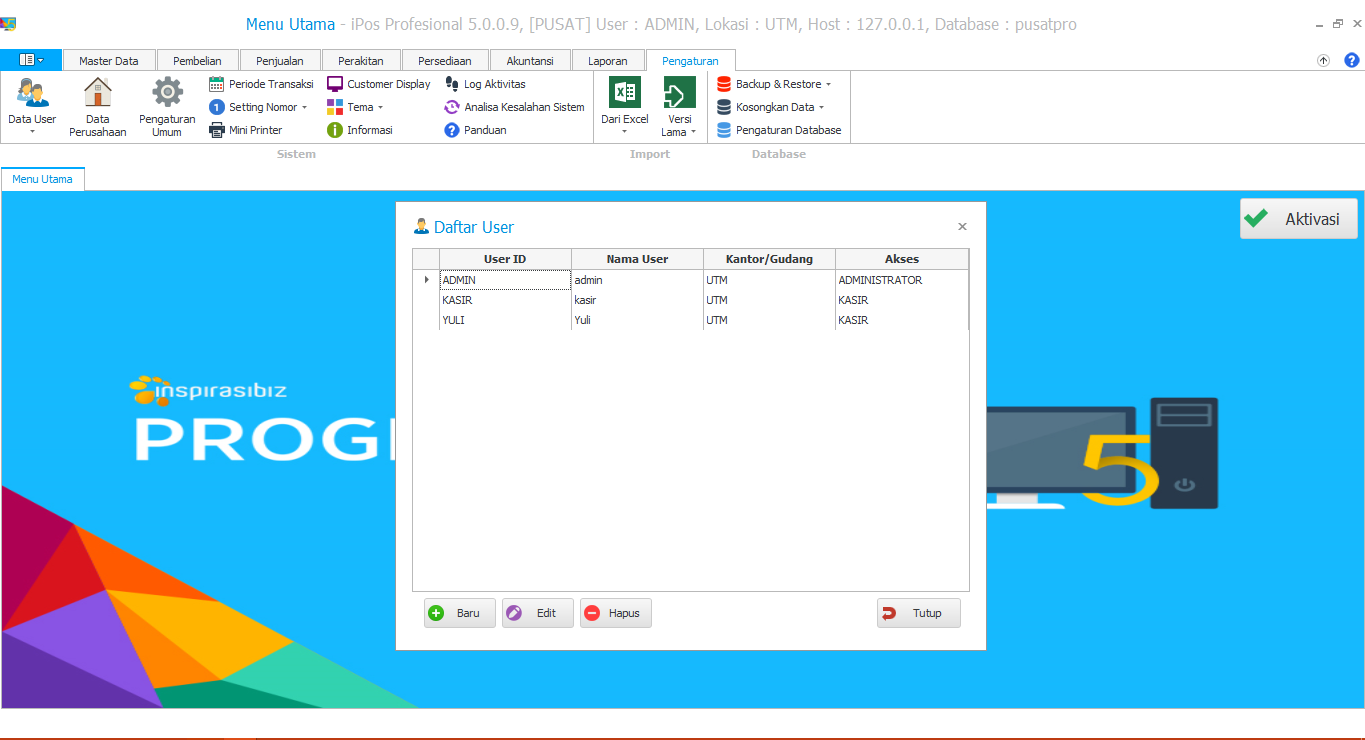1365x740 pixels.
Task: Switch to the Penjualan ribbon tab
Action: 279,61
